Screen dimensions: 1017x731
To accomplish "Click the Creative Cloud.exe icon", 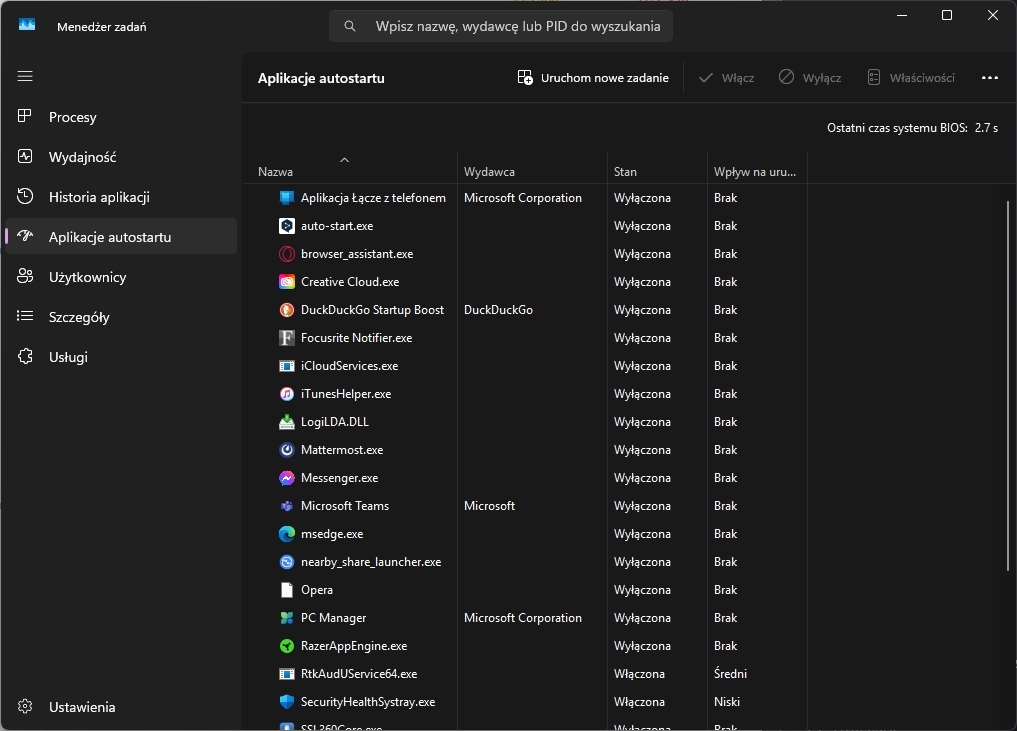I will [x=287, y=282].
